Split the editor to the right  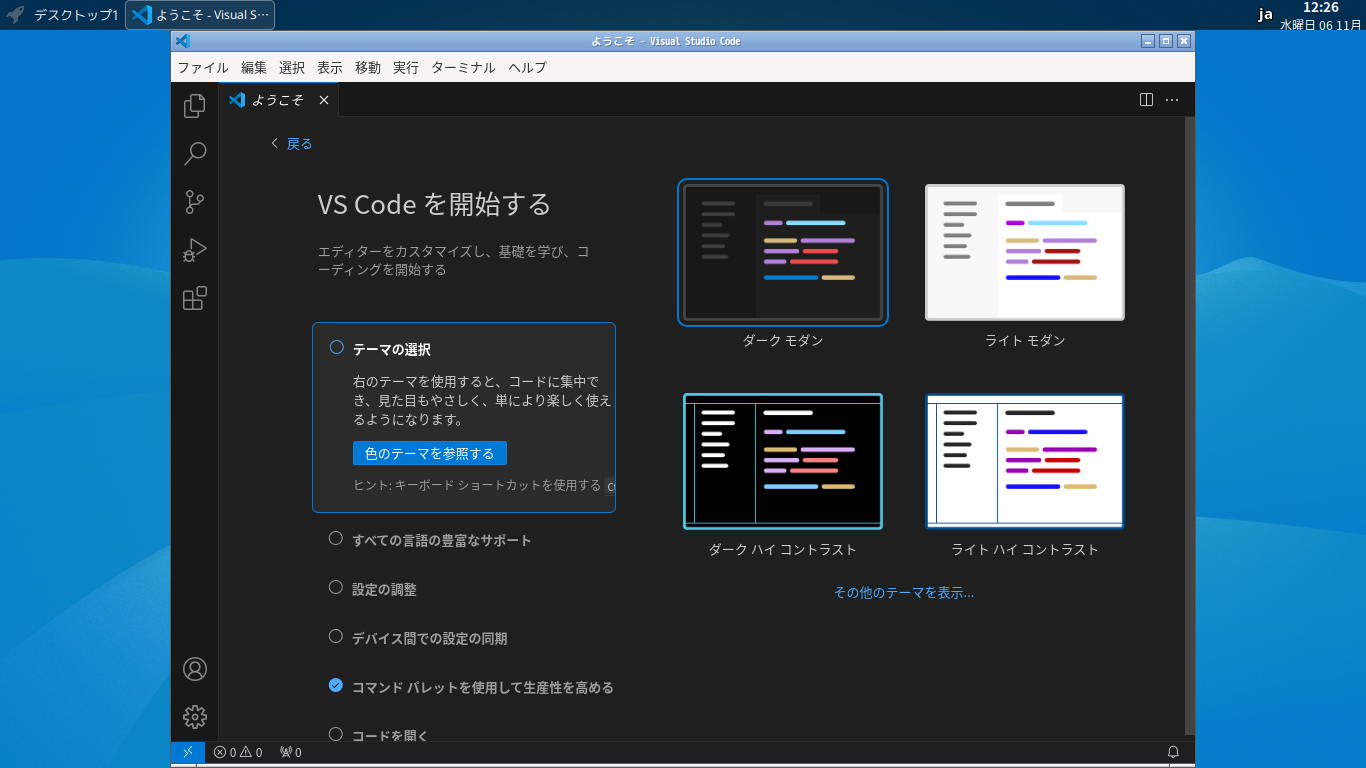tap(1147, 100)
